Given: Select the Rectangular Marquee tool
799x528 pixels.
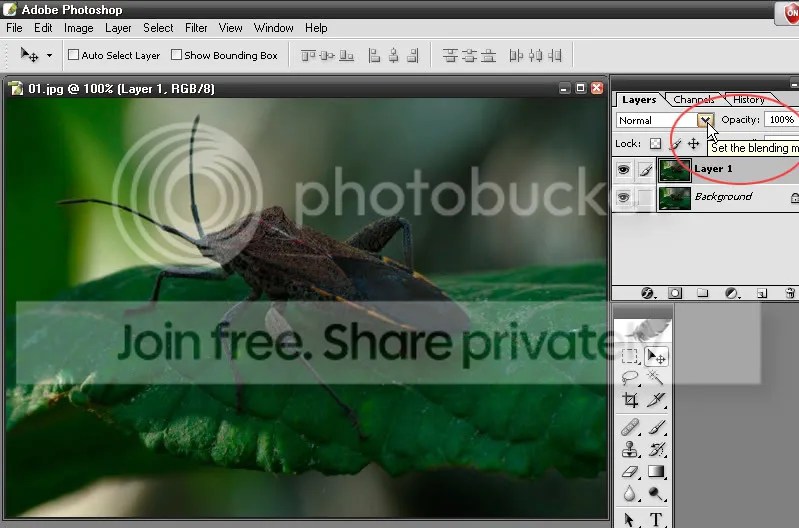Looking at the screenshot, I should (x=630, y=356).
